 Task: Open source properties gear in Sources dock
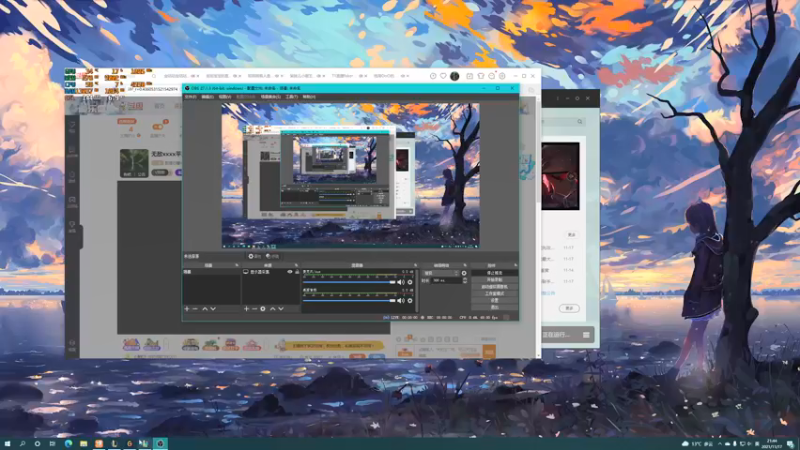(263, 309)
